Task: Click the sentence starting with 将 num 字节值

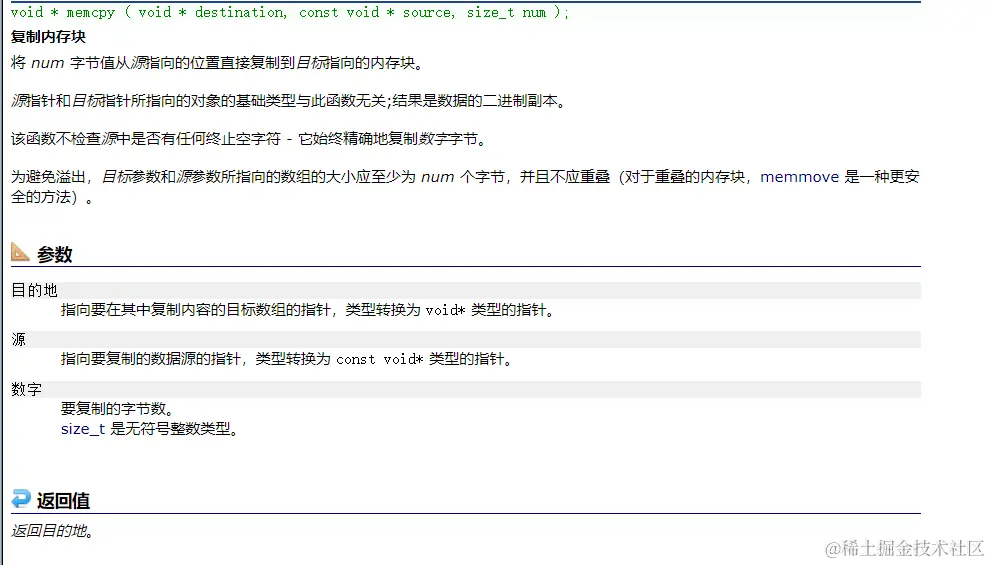Action: tap(217, 63)
